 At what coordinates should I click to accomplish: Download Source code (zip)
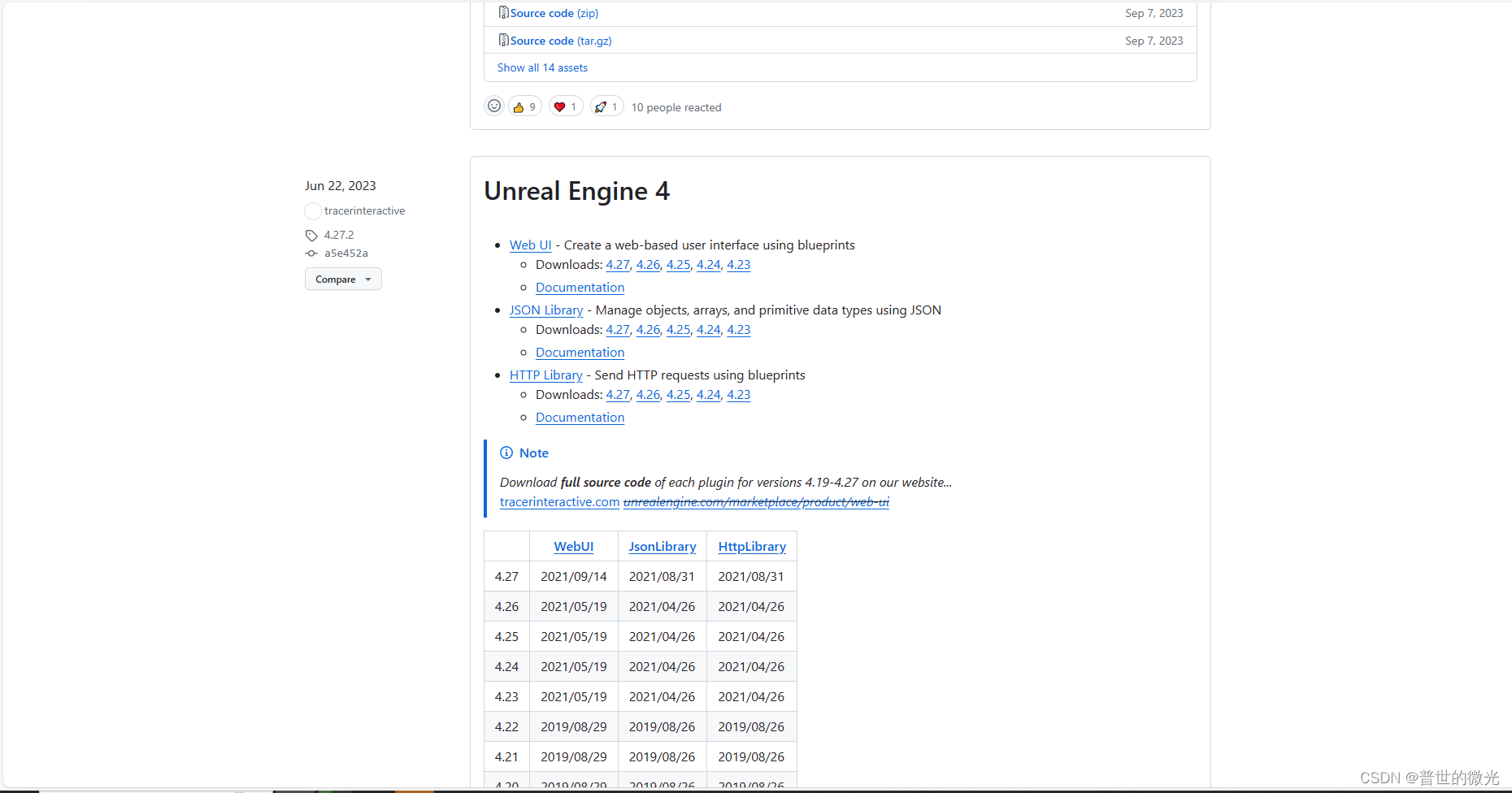click(554, 13)
